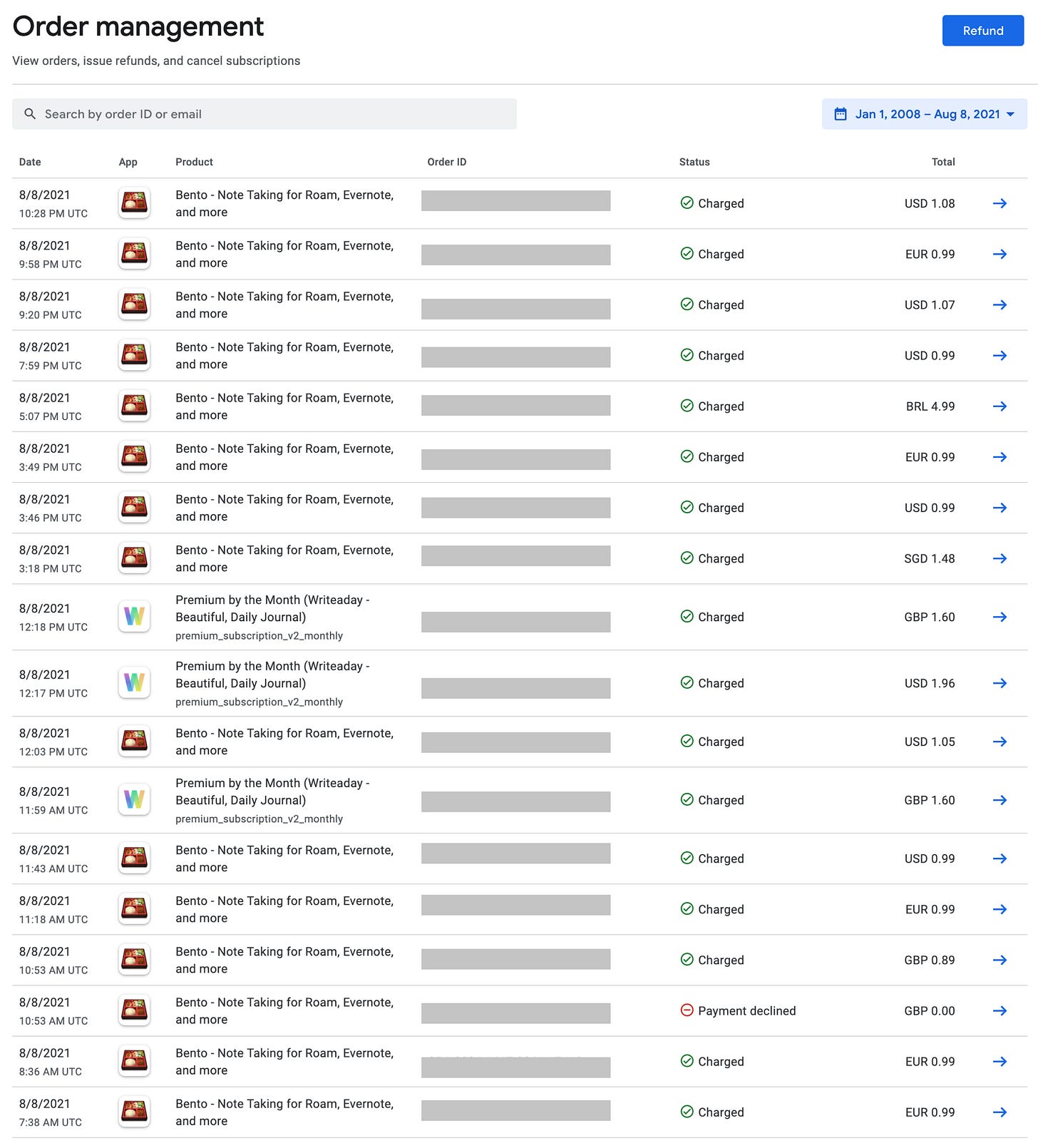Screen dimensions: 1038x1148
Task: Click the App column header
Action: pyautogui.click(x=128, y=162)
